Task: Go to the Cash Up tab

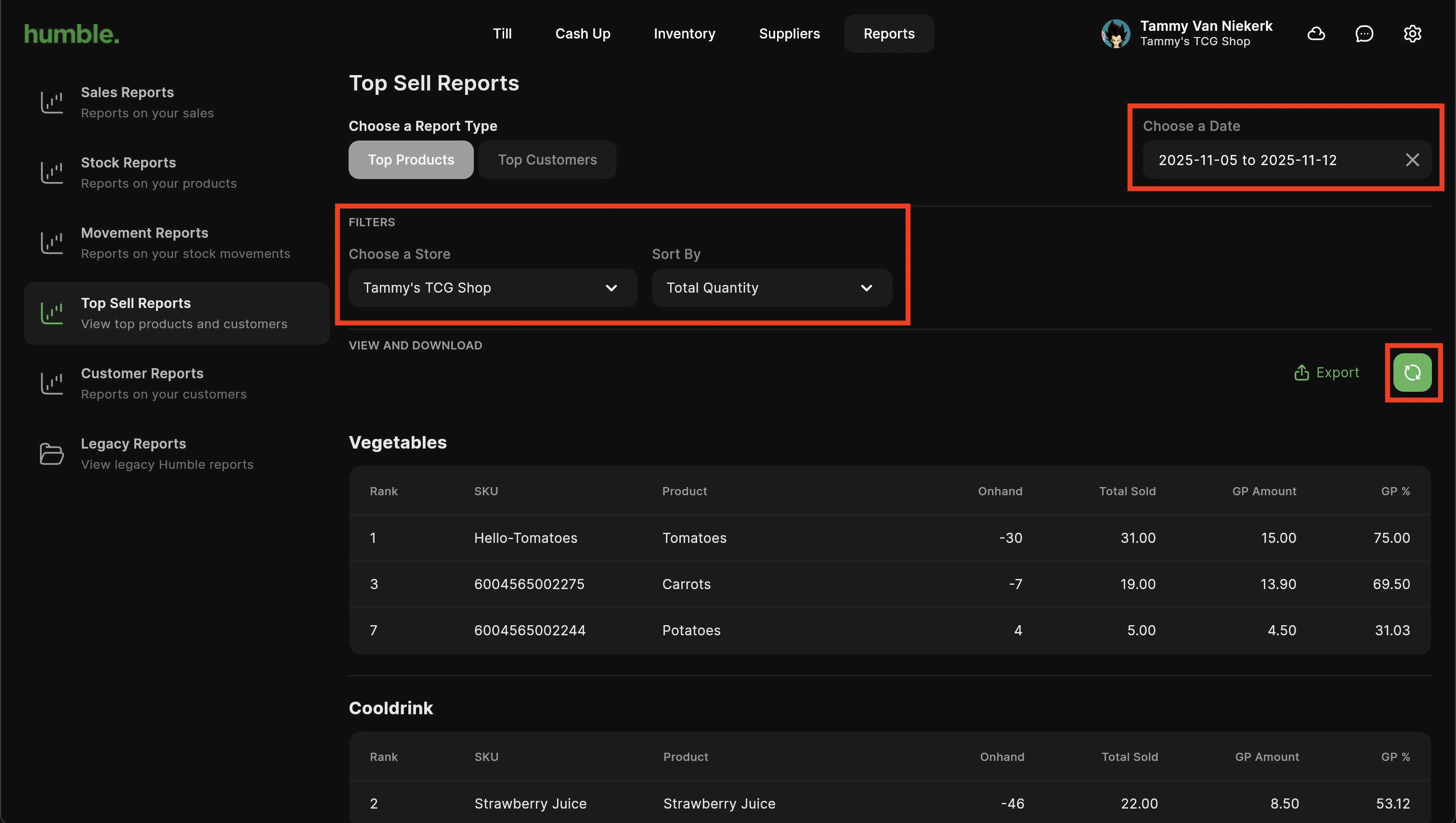Action: coord(583,34)
